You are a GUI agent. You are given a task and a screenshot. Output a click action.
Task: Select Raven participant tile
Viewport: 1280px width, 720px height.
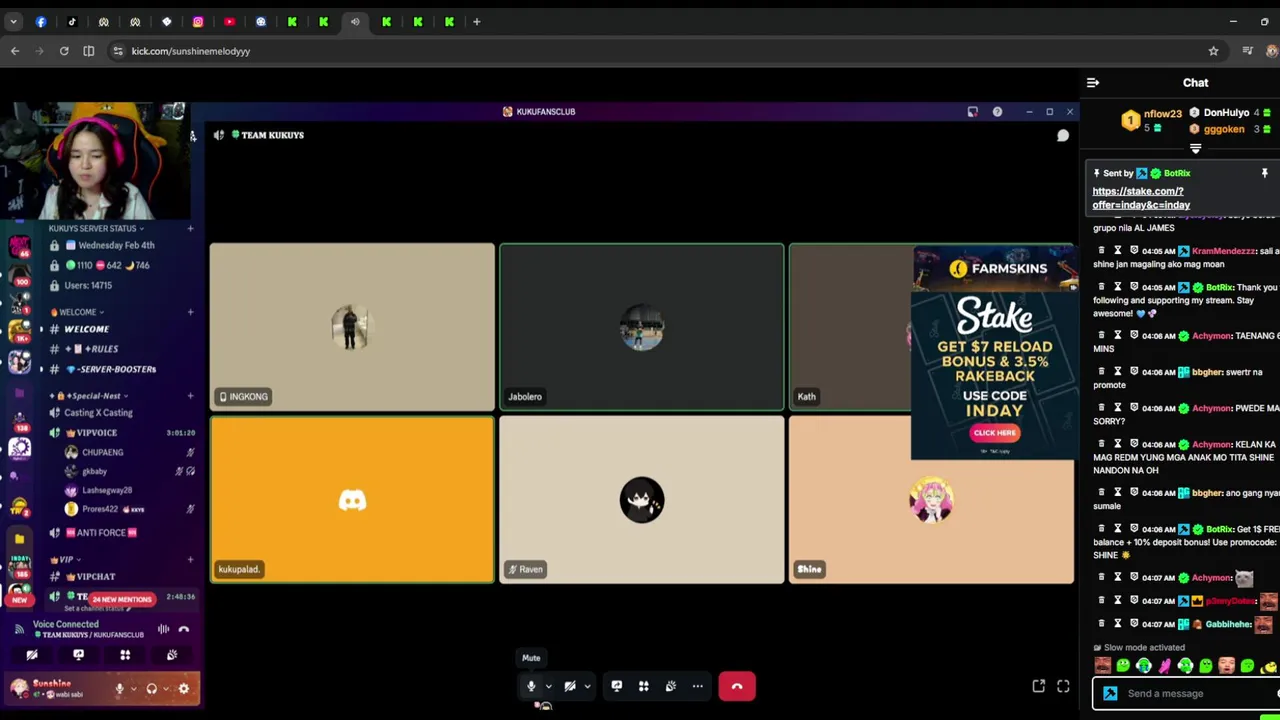[x=642, y=499]
